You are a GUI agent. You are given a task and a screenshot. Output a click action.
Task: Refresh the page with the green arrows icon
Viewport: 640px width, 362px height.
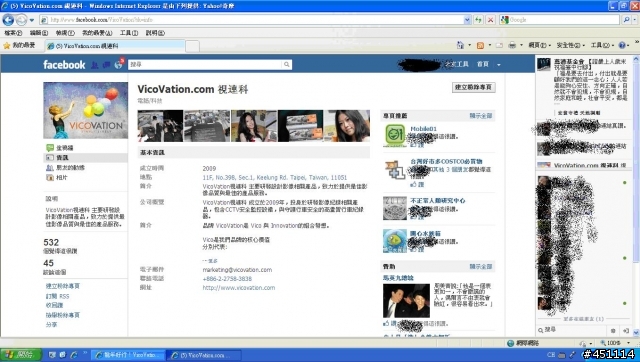click(x=478, y=20)
